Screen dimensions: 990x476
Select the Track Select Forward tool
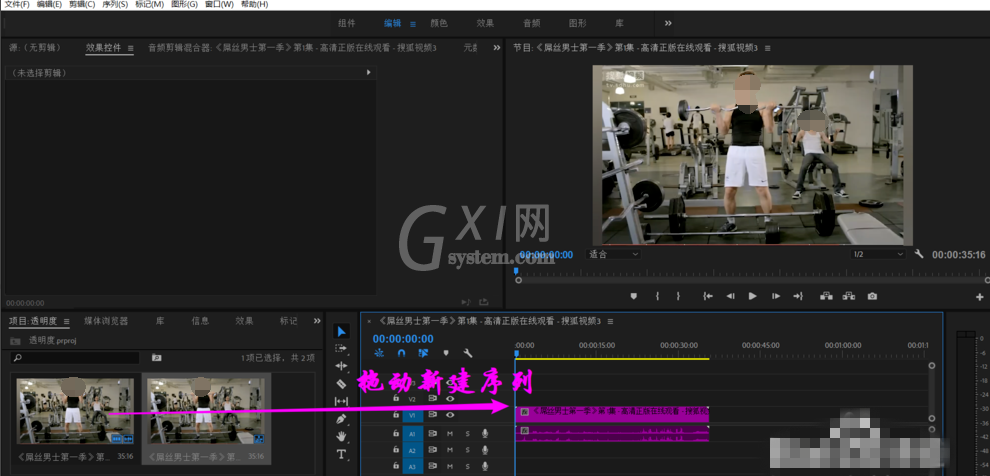[x=341, y=348]
